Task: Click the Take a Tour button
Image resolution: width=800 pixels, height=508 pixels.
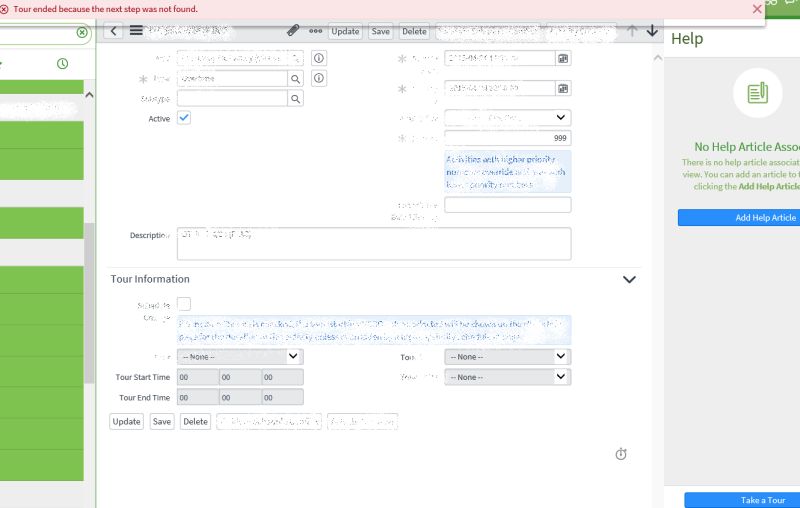Action: (742, 500)
